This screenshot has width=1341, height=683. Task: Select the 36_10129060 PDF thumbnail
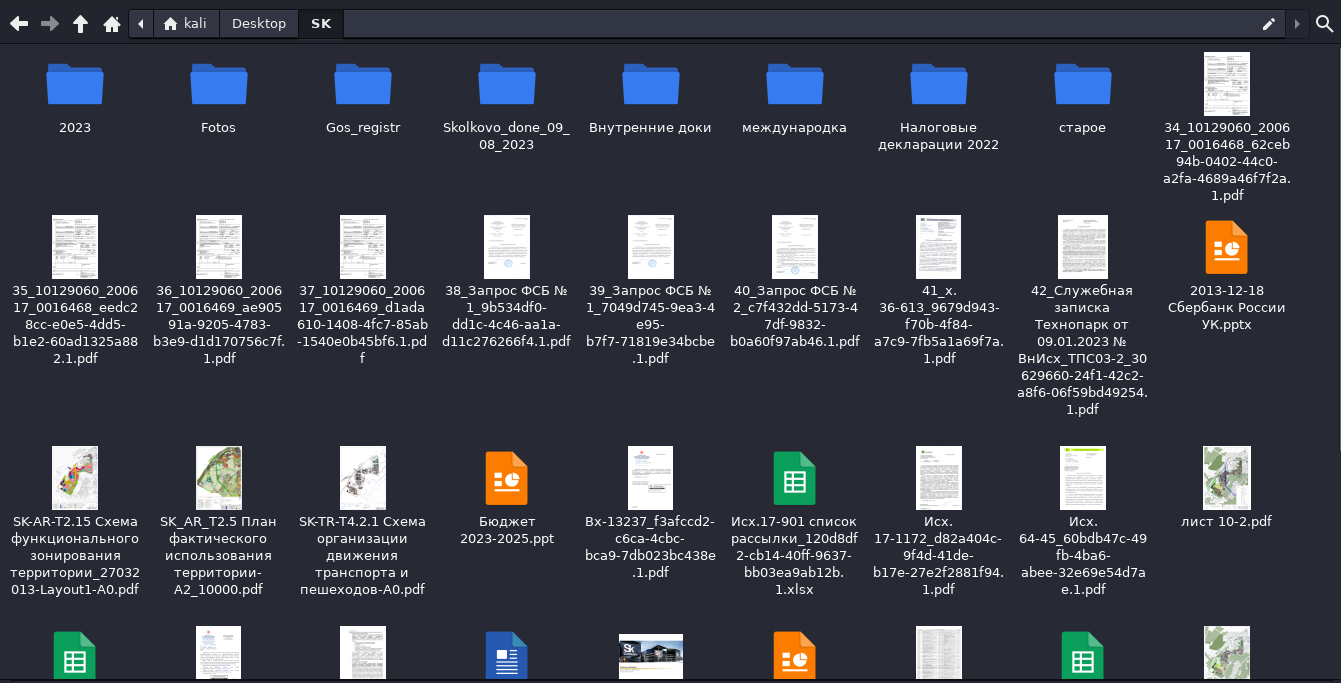tap(219, 247)
